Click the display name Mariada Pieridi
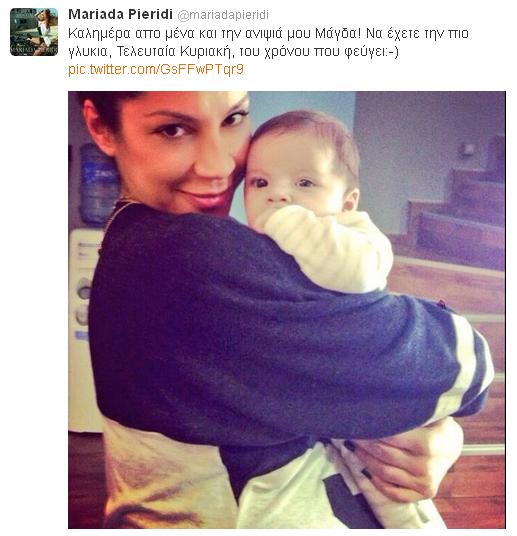The image size is (517, 536). tap(120, 14)
